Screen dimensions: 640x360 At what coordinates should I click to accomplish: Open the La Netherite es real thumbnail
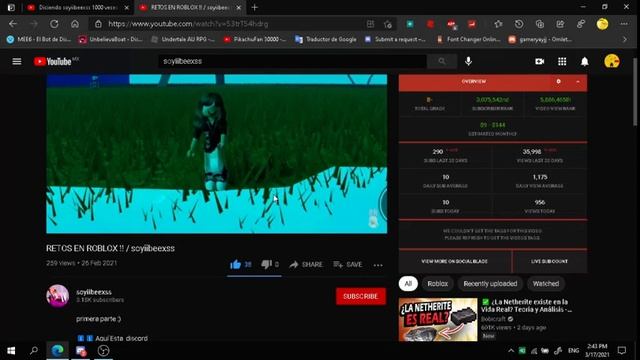point(438,320)
